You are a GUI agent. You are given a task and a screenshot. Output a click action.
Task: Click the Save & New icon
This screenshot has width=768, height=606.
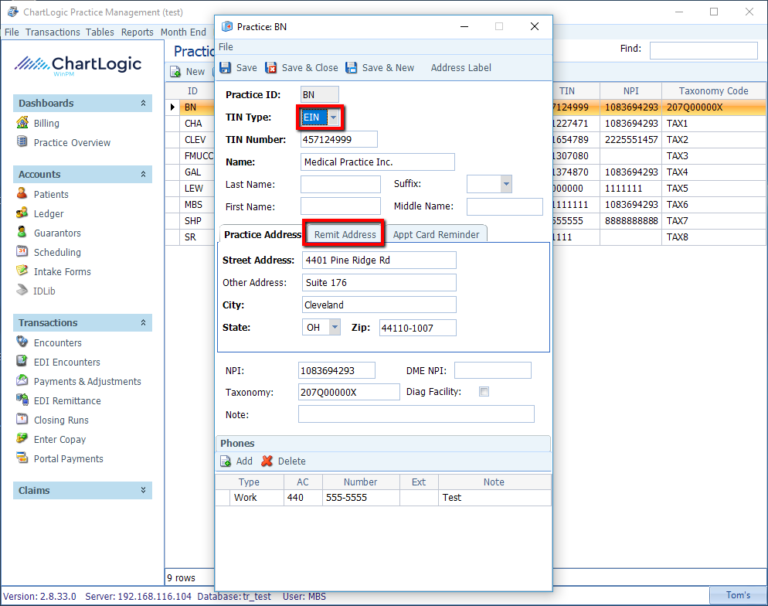click(351, 68)
